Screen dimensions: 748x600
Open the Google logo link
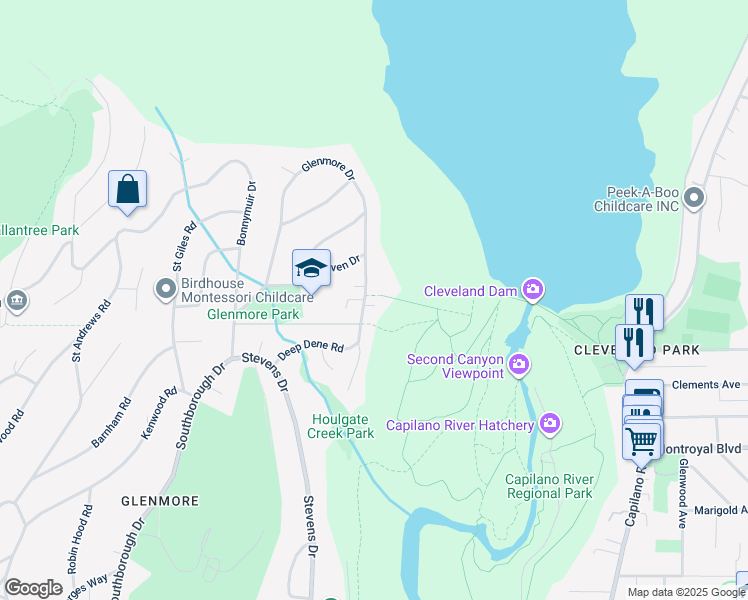pyautogui.click(x=34, y=588)
